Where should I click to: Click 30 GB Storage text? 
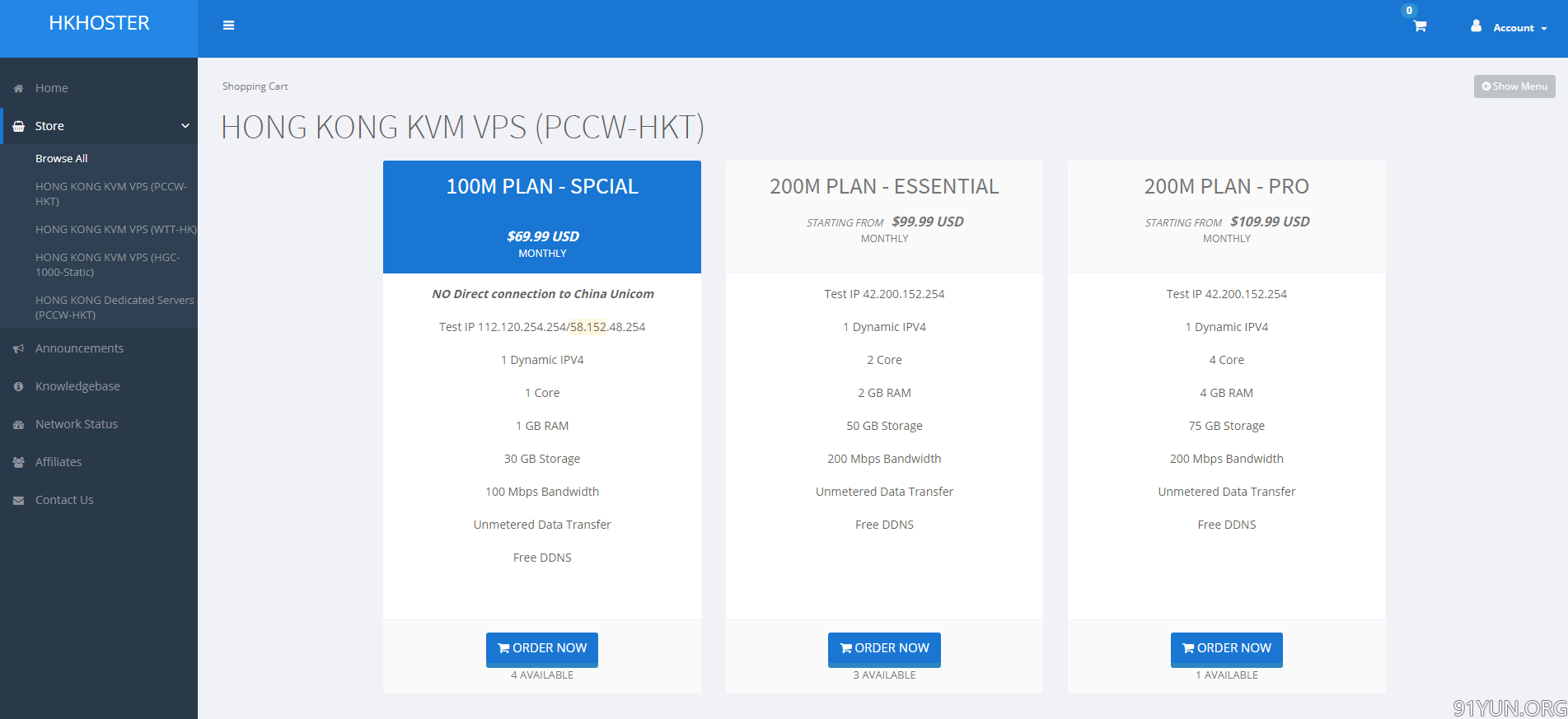542,459
